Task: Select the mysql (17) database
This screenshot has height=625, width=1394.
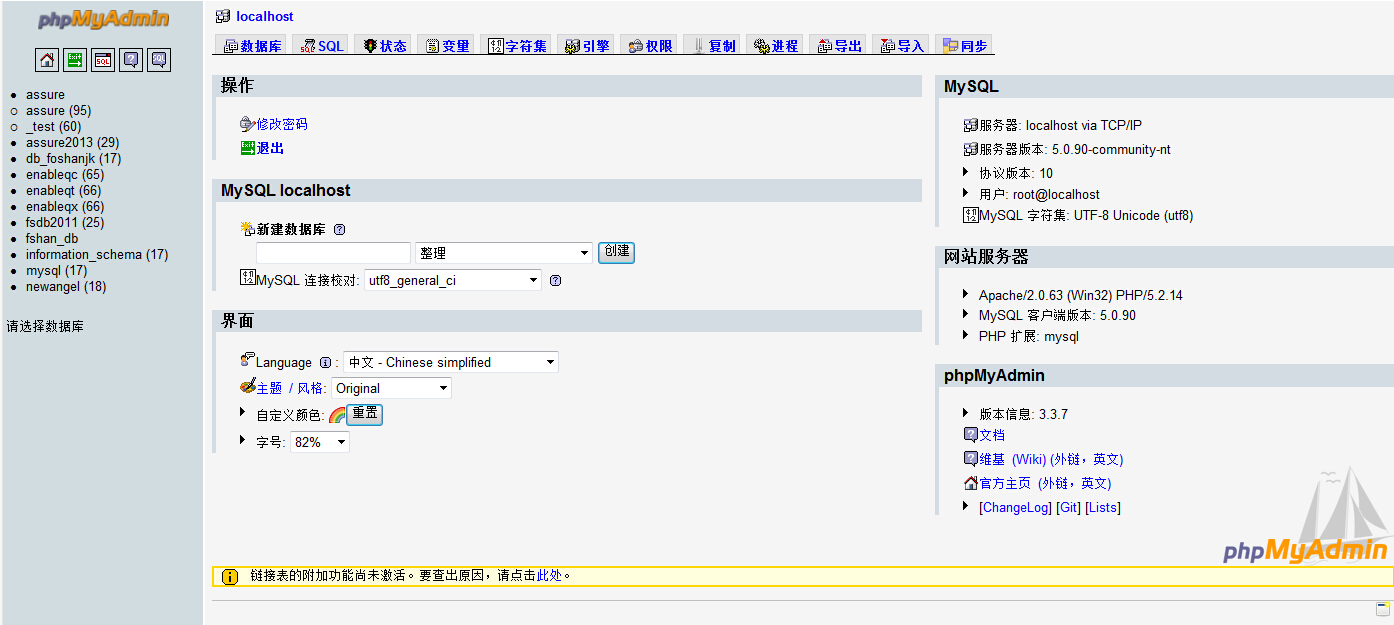Action: pyautogui.click(x=56, y=271)
